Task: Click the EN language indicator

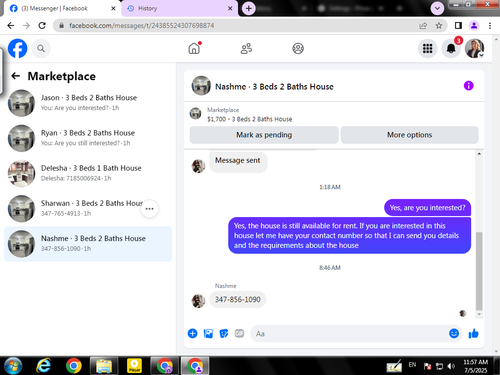Action: coord(412,365)
